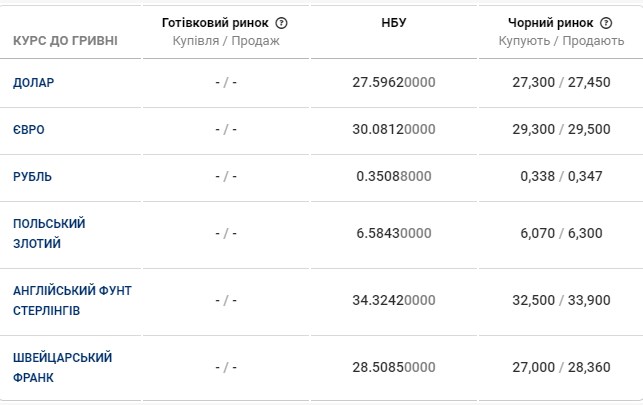Open the ПОЛЬСЬКИЙ ЗЛОТИЙ currency link

click(x=49, y=233)
